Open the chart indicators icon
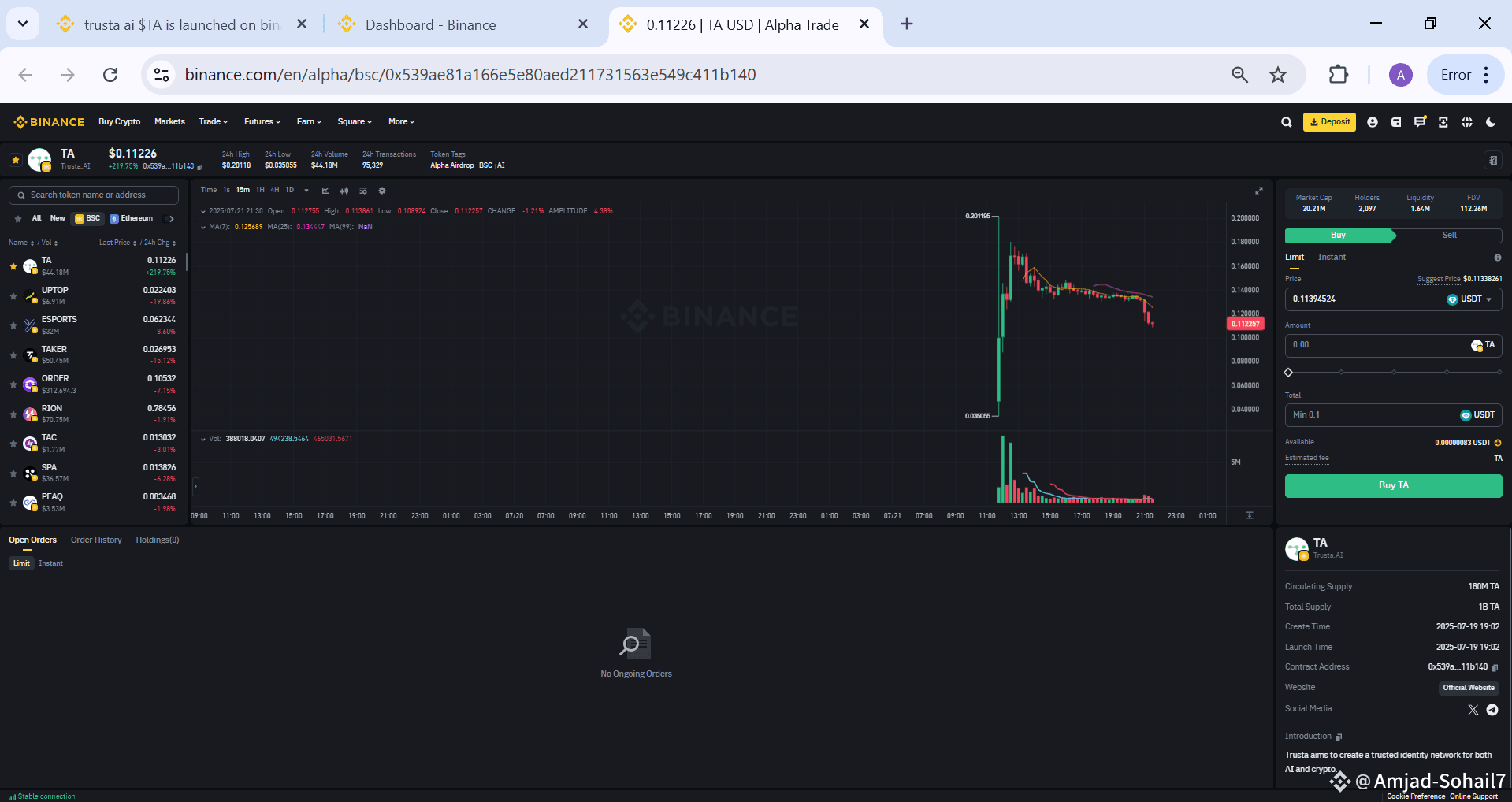This screenshot has width=1512, height=802. pyautogui.click(x=325, y=191)
